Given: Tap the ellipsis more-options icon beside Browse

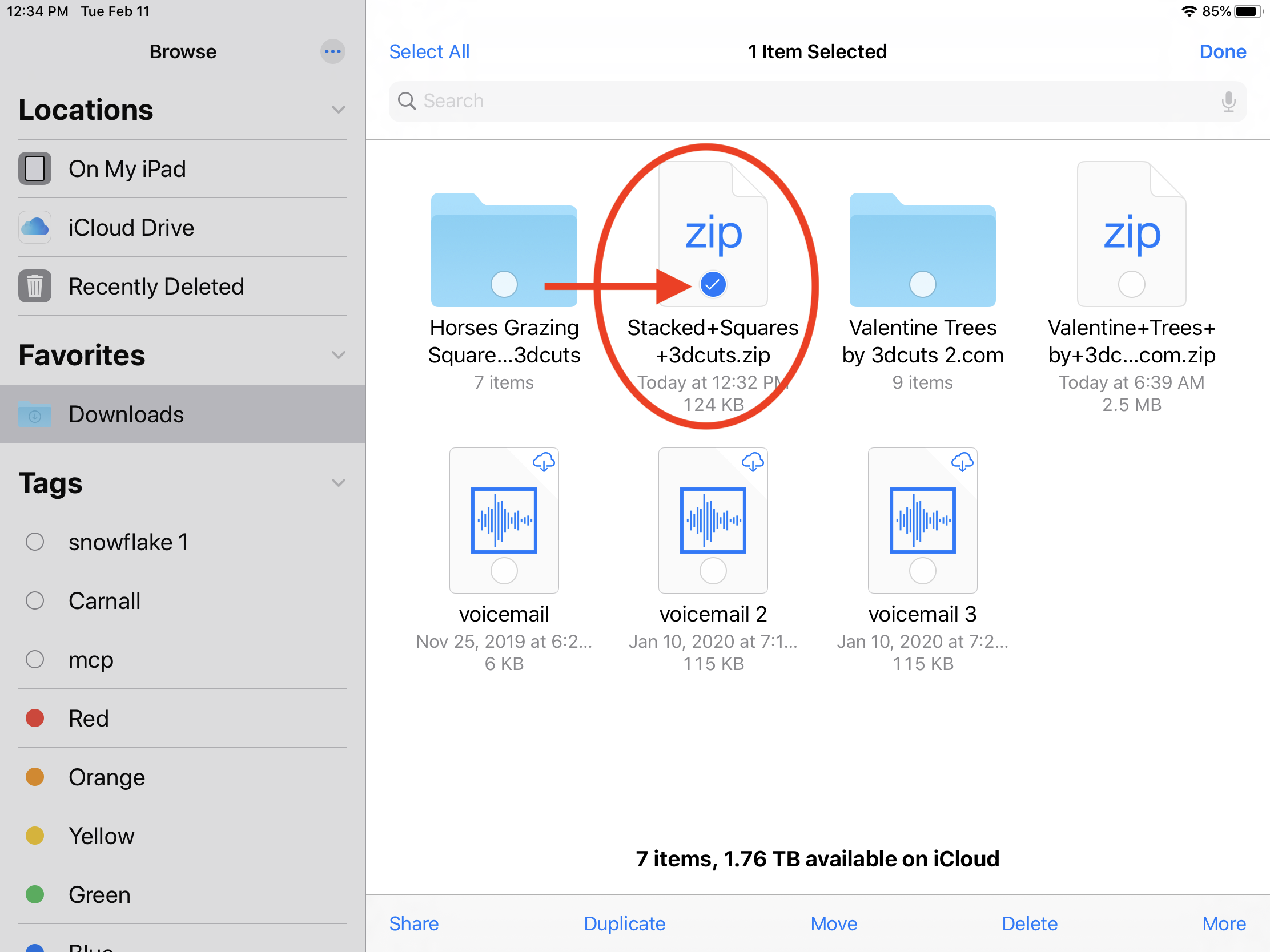Looking at the screenshot, I should point(332,51).
